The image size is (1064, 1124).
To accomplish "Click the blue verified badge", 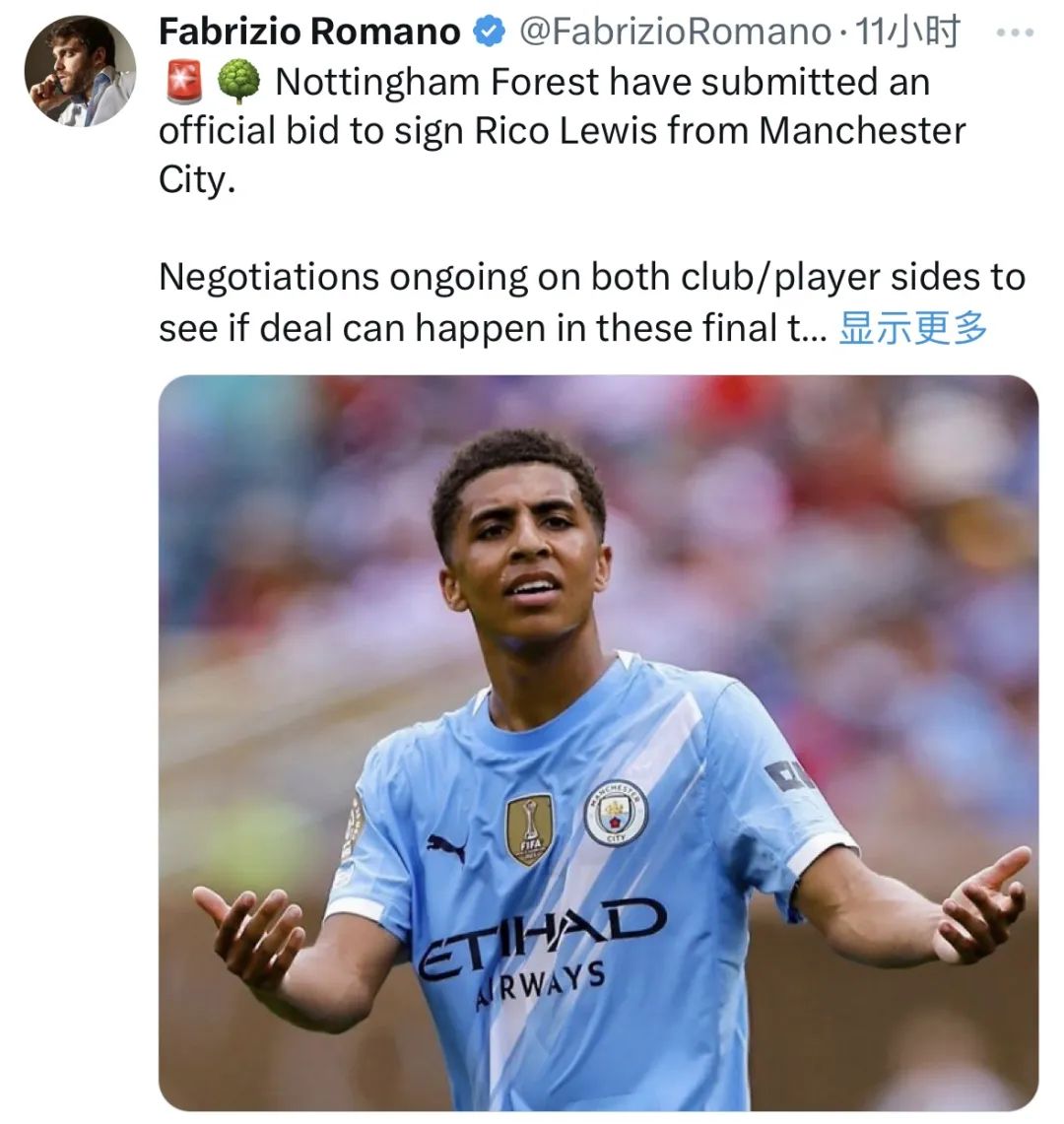I will 490,33.
